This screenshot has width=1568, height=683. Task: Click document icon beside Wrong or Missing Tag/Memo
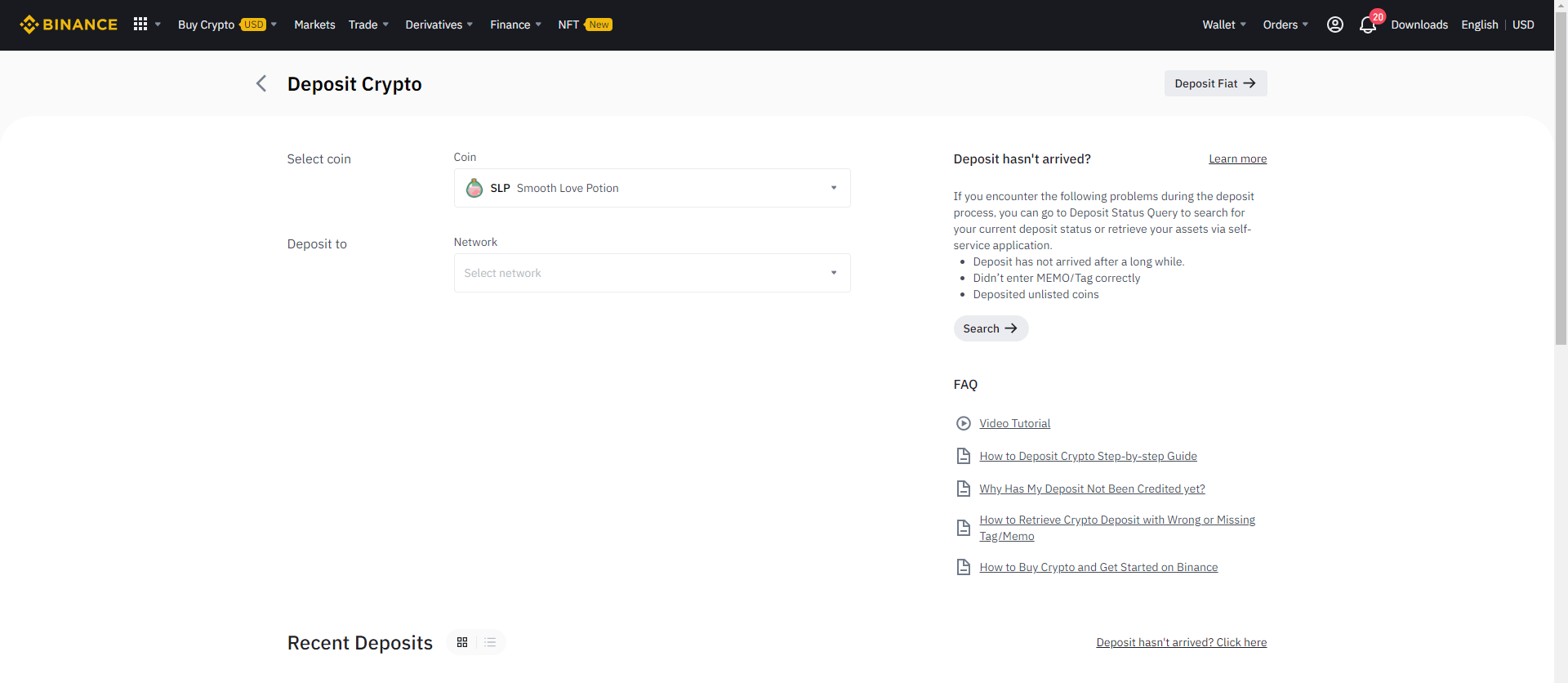click(x=964, y=528)
